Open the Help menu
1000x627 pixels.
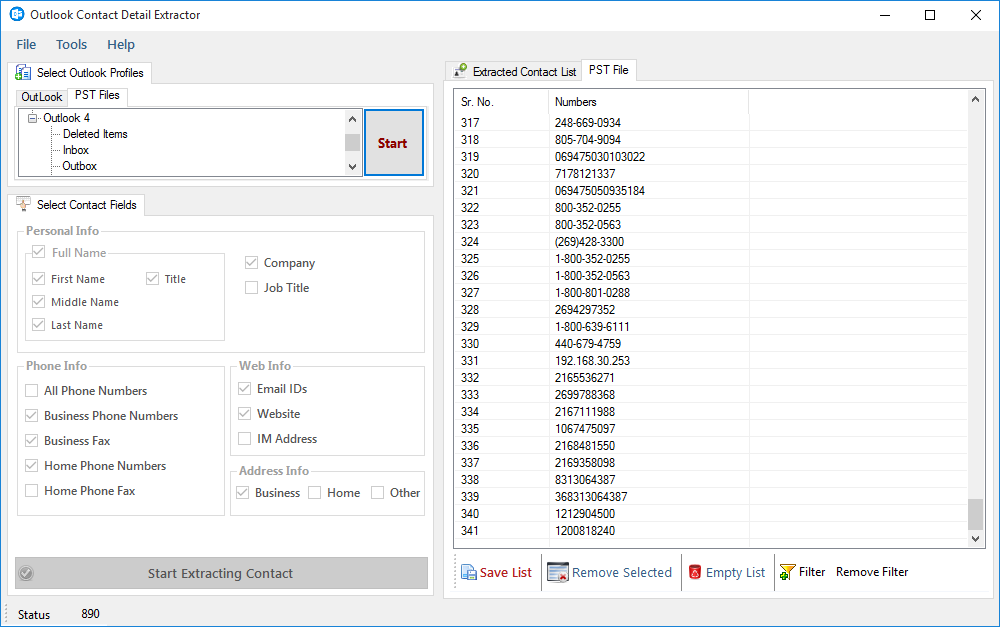coord(121,45)
